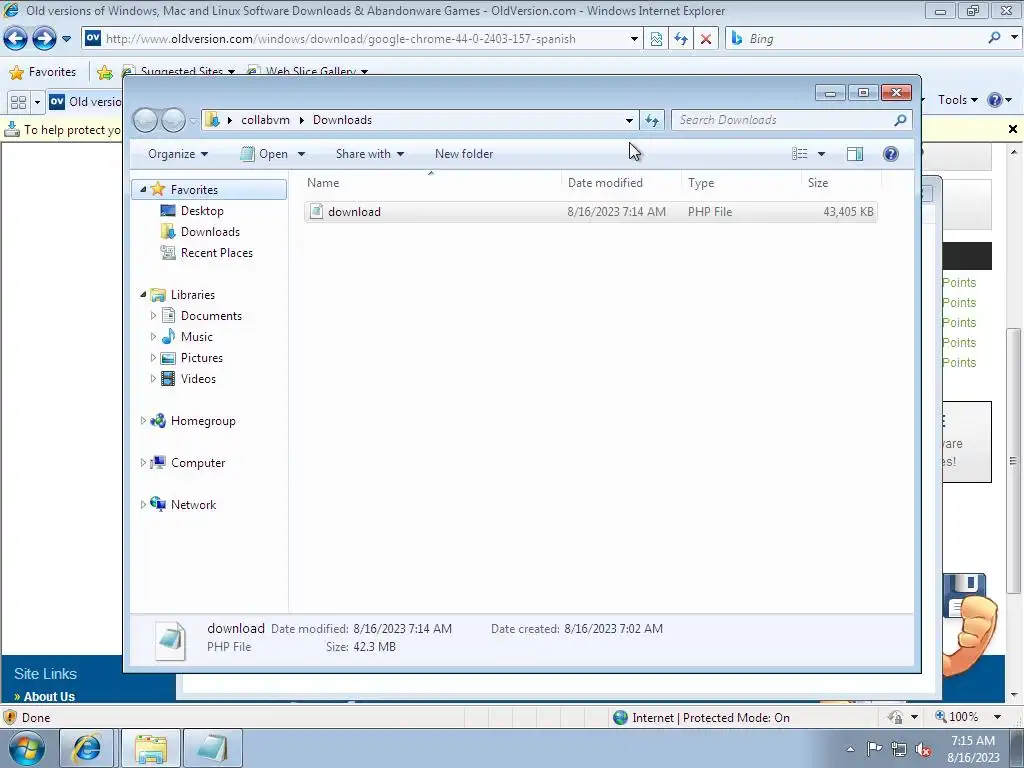Screen dimensions: 1024x768
Task: Open the Windows Start menu
Action: 26,749
